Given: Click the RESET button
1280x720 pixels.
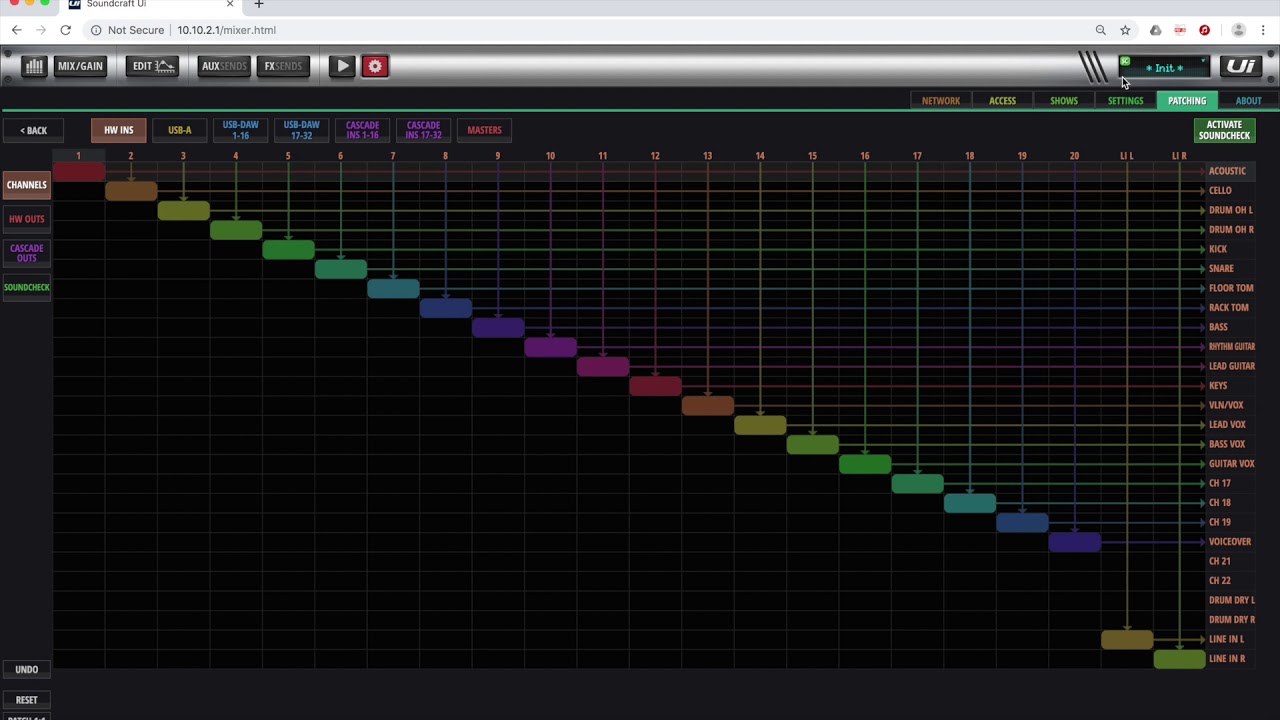Looking at the screenshot, I should point(26,700).
